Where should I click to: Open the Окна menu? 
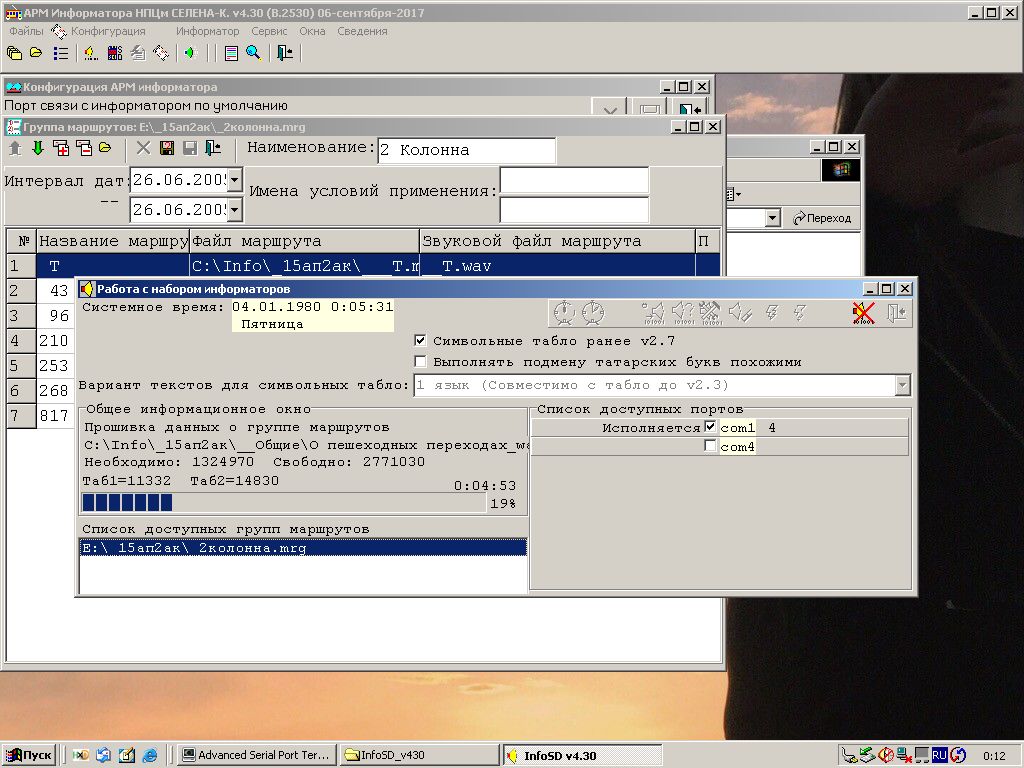pyautogui.click(x=312, y=31)
